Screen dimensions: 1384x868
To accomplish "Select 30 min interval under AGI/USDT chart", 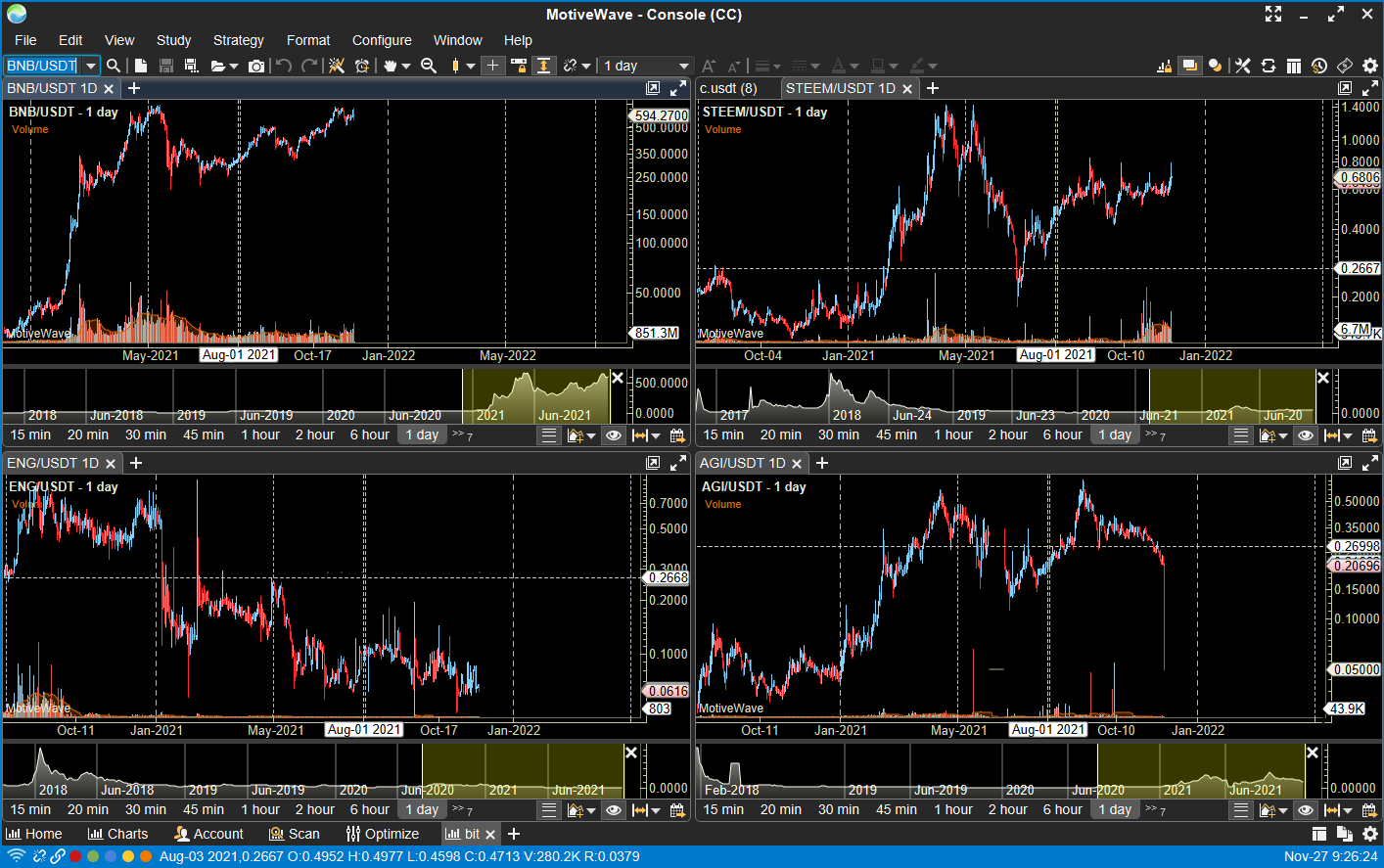I will [x=839, y=810].
